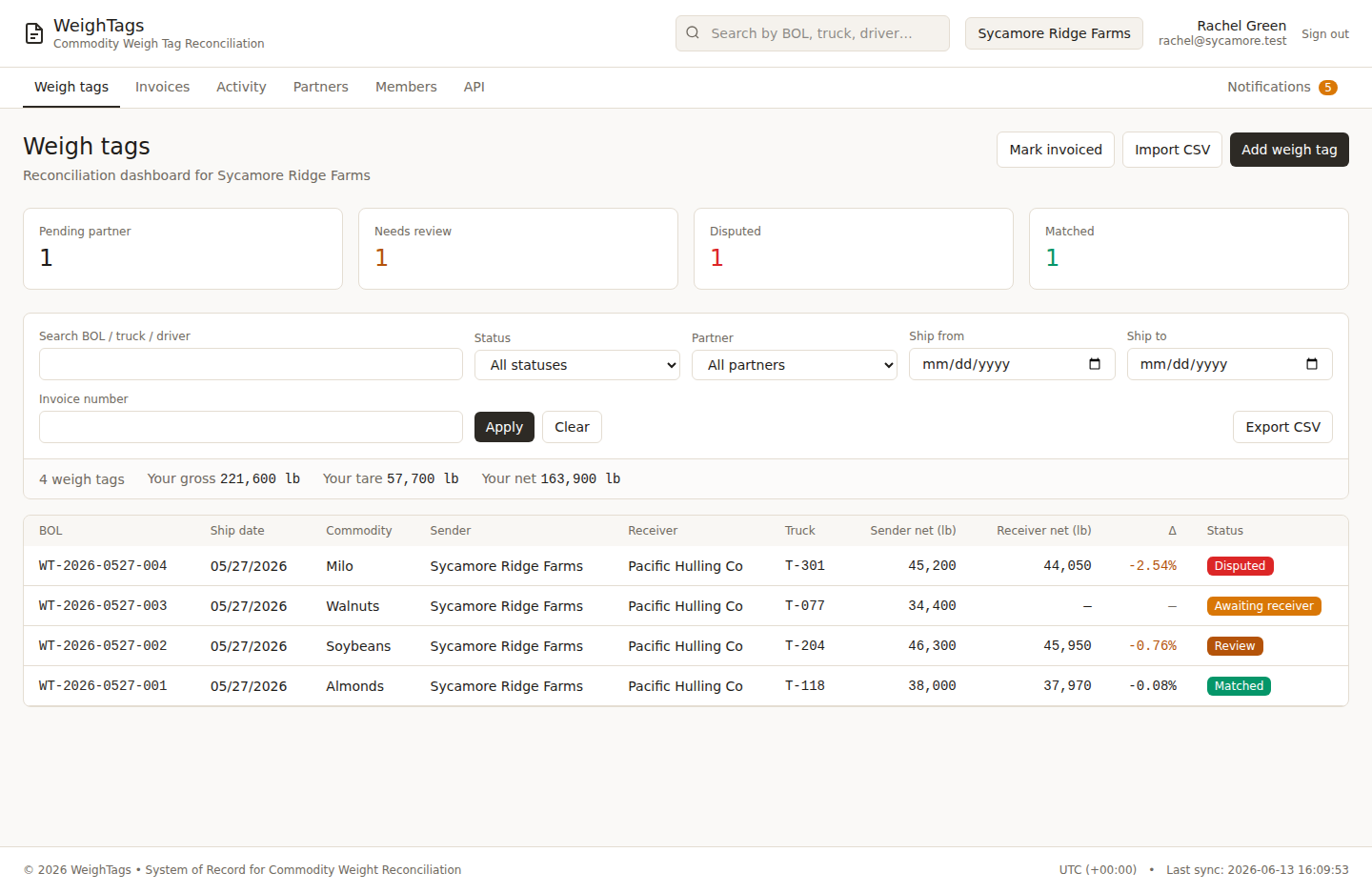
Task: Focus the global BOL, truck, driver search field
Action: [x=813, y=33]
